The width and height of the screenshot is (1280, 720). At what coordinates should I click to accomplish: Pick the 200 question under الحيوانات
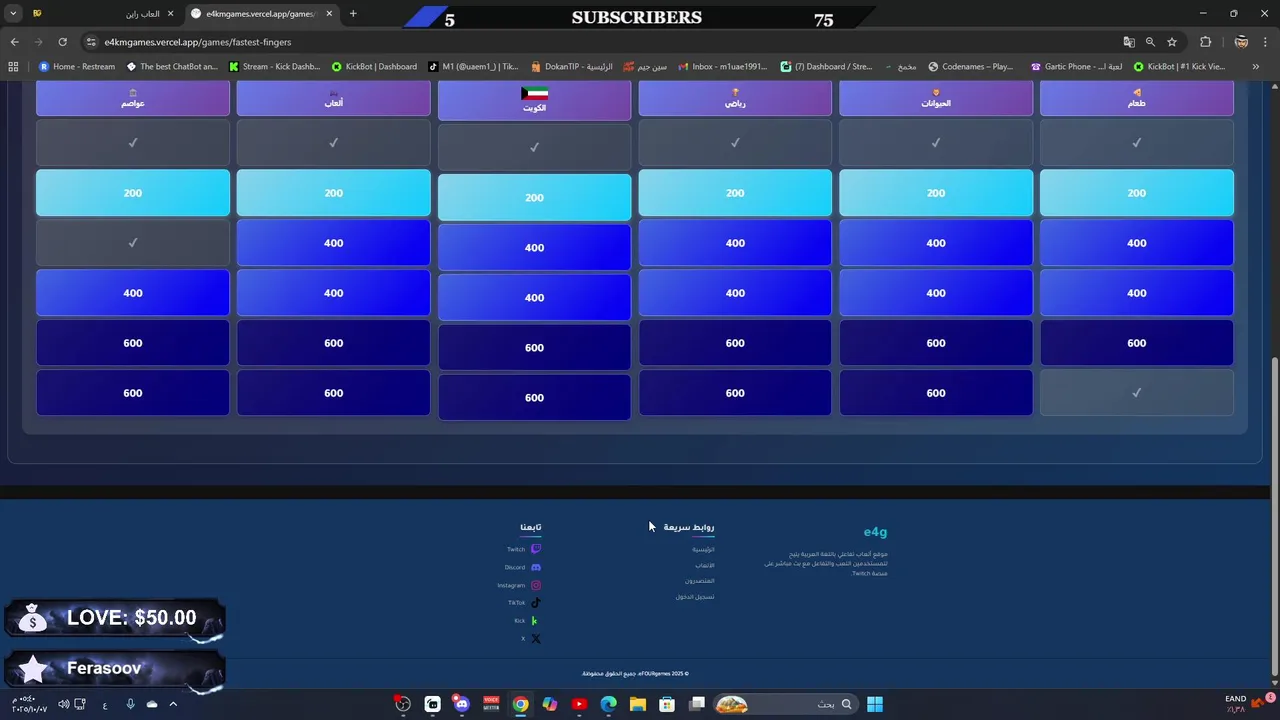tap(936, 193)
